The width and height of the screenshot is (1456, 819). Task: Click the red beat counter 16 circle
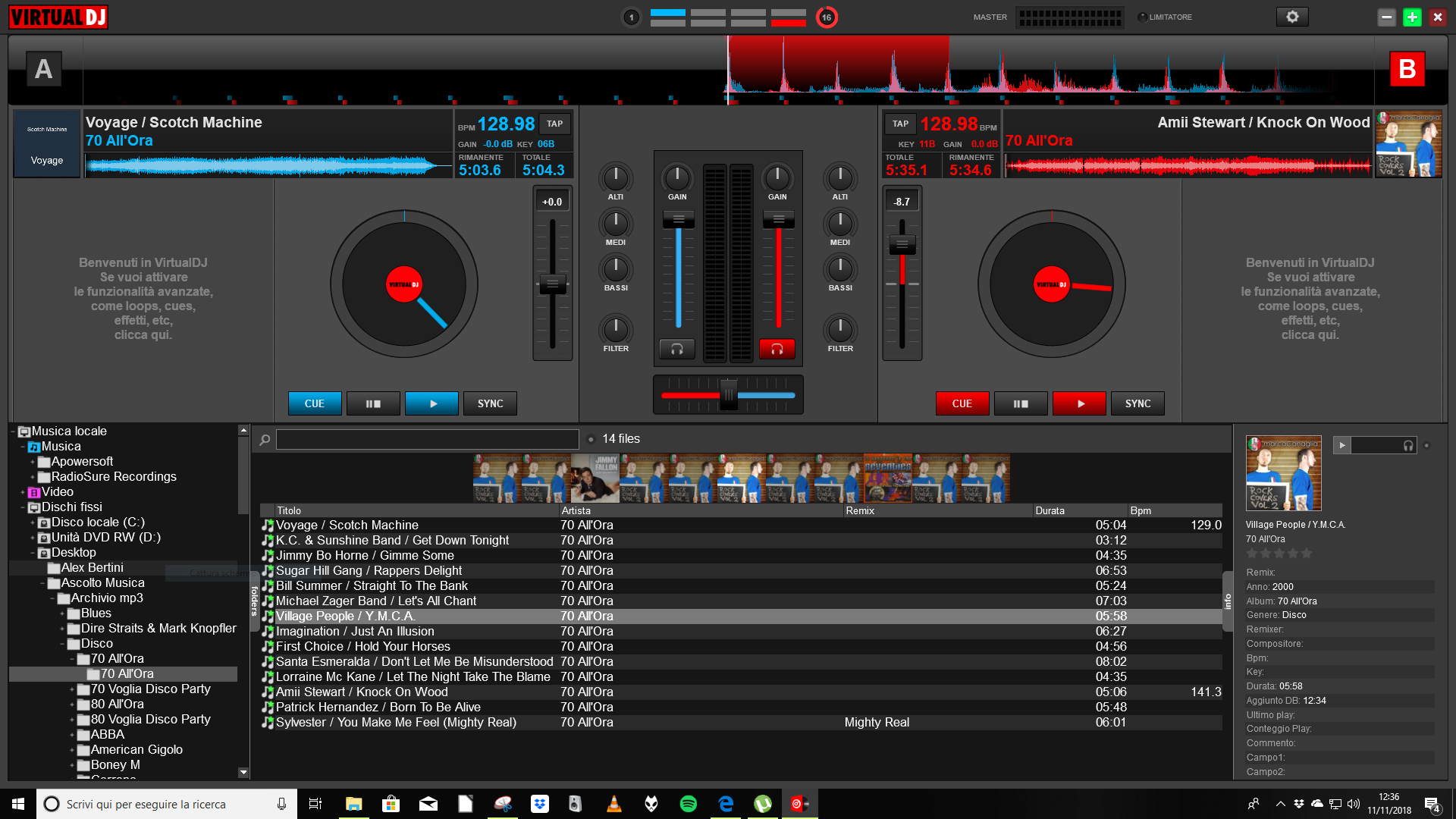[827, 17]
